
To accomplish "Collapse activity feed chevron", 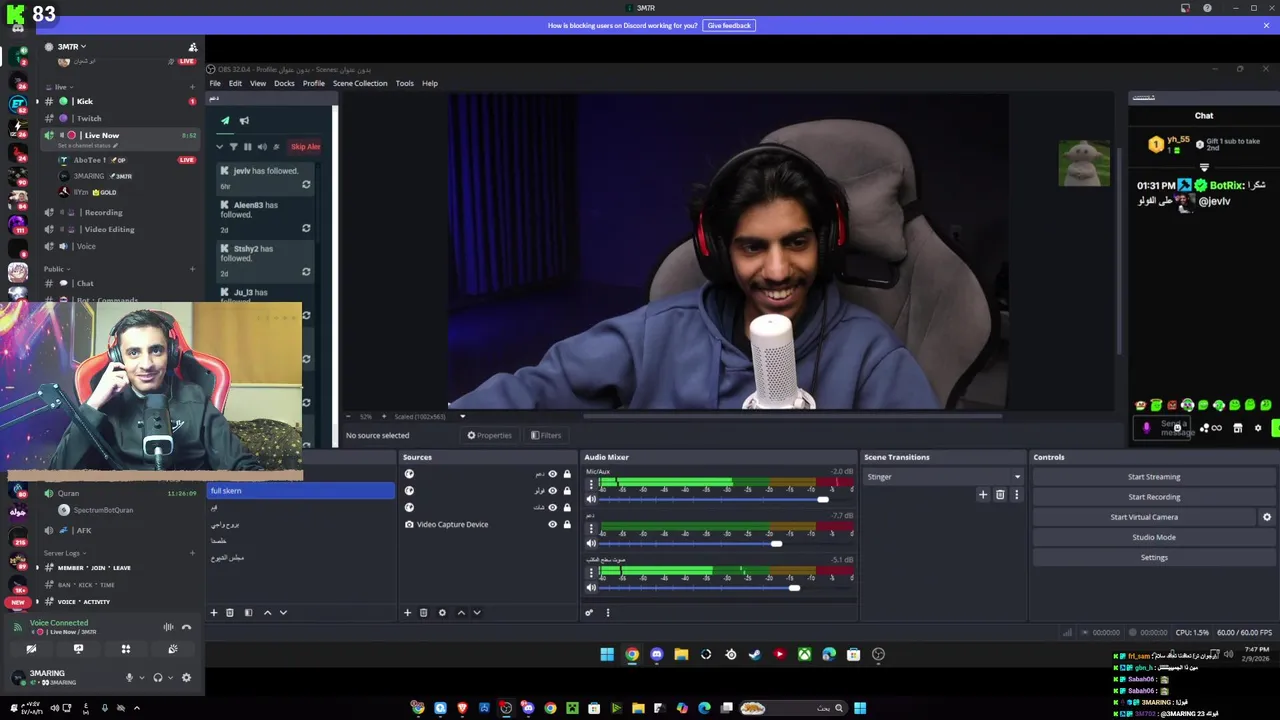I will (x=219, y=147).
